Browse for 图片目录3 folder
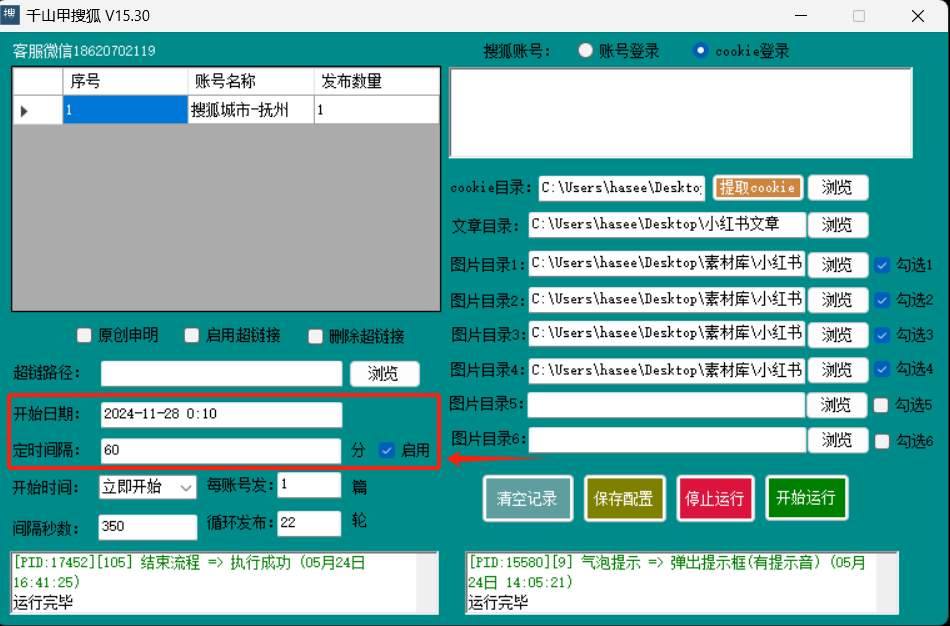The width and height of the screenshot is (950, 626). pos(838,335)
